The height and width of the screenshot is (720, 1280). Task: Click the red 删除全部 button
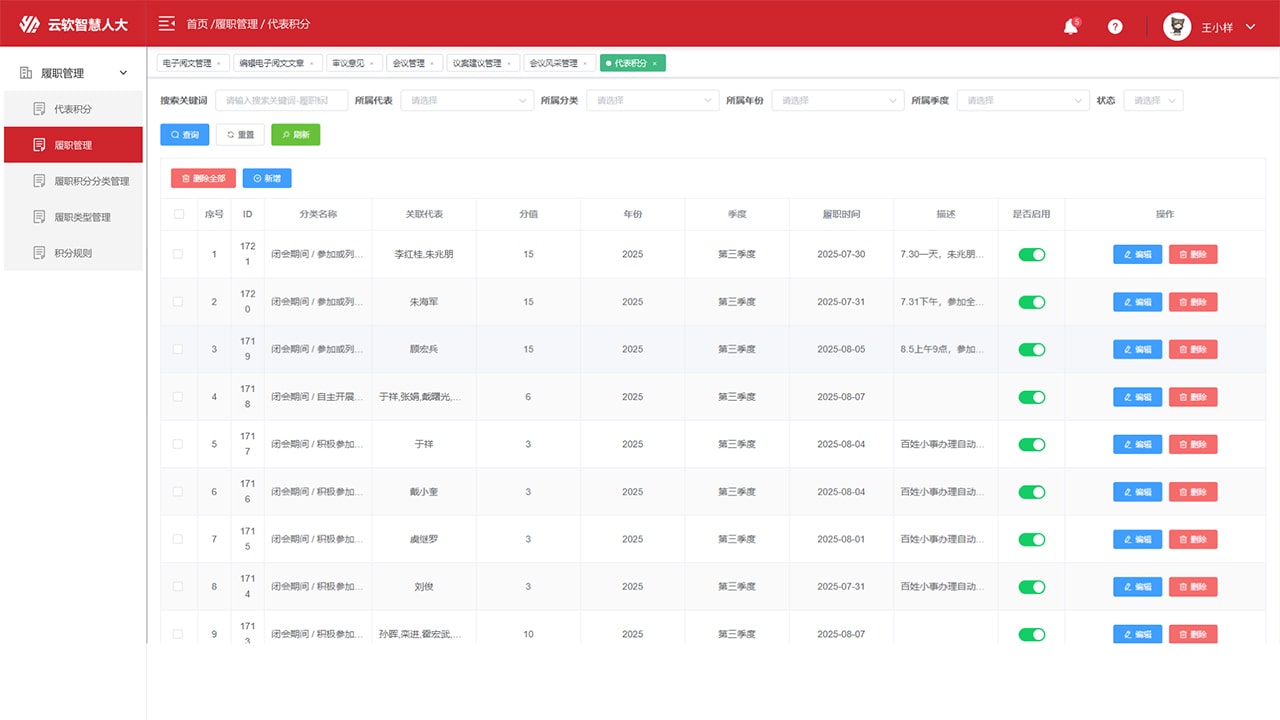point(203,178)
